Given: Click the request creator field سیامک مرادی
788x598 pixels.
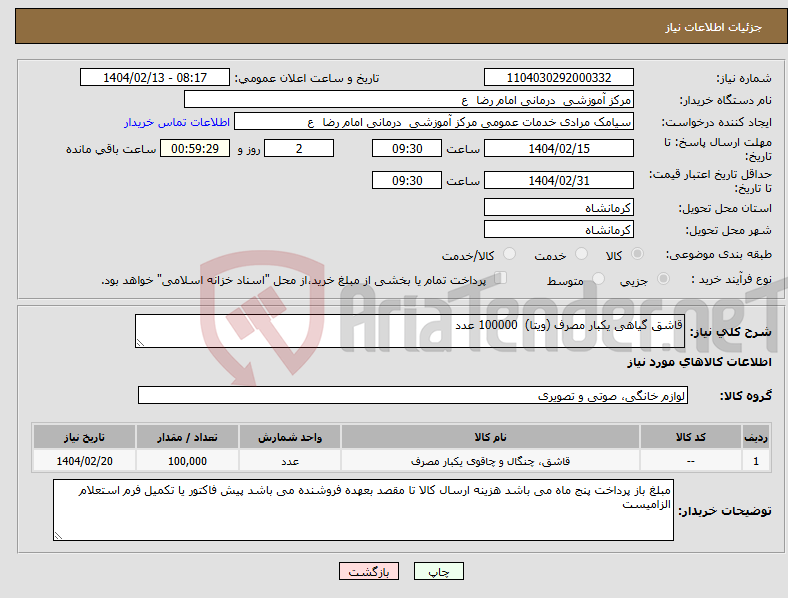Looking at the screenshot, I should point(434,122).
